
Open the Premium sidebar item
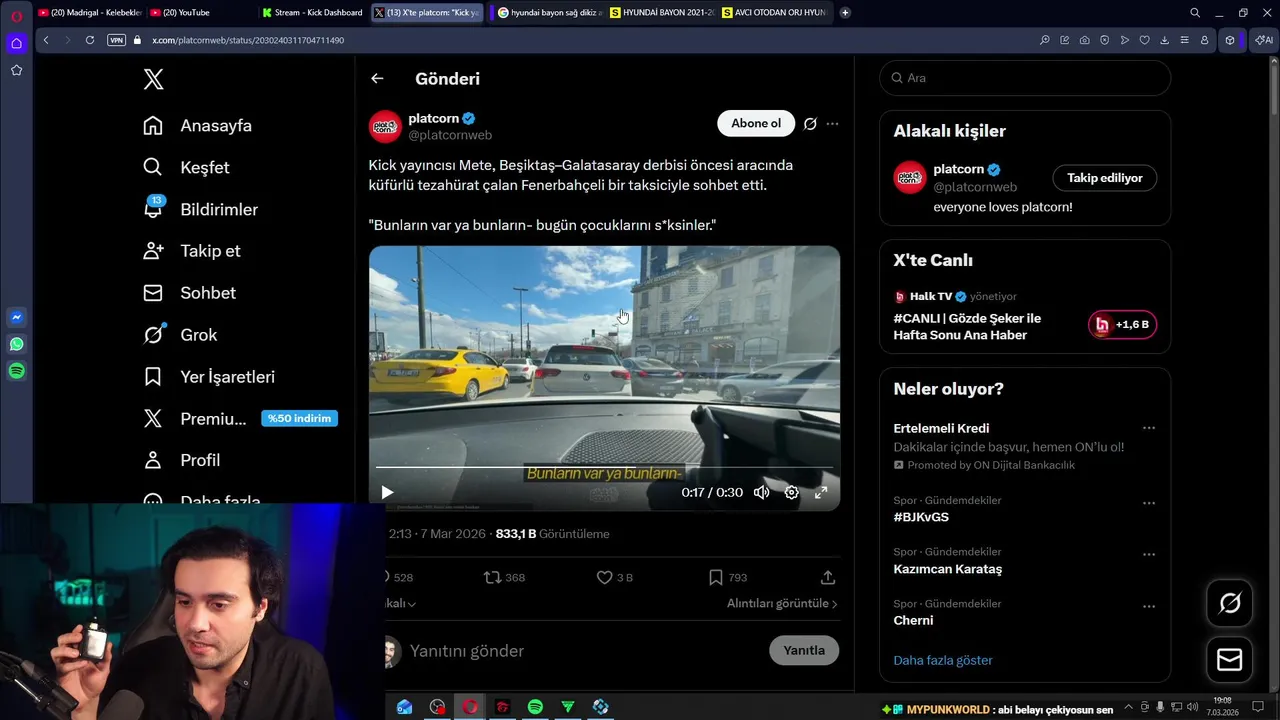(240, 419)
